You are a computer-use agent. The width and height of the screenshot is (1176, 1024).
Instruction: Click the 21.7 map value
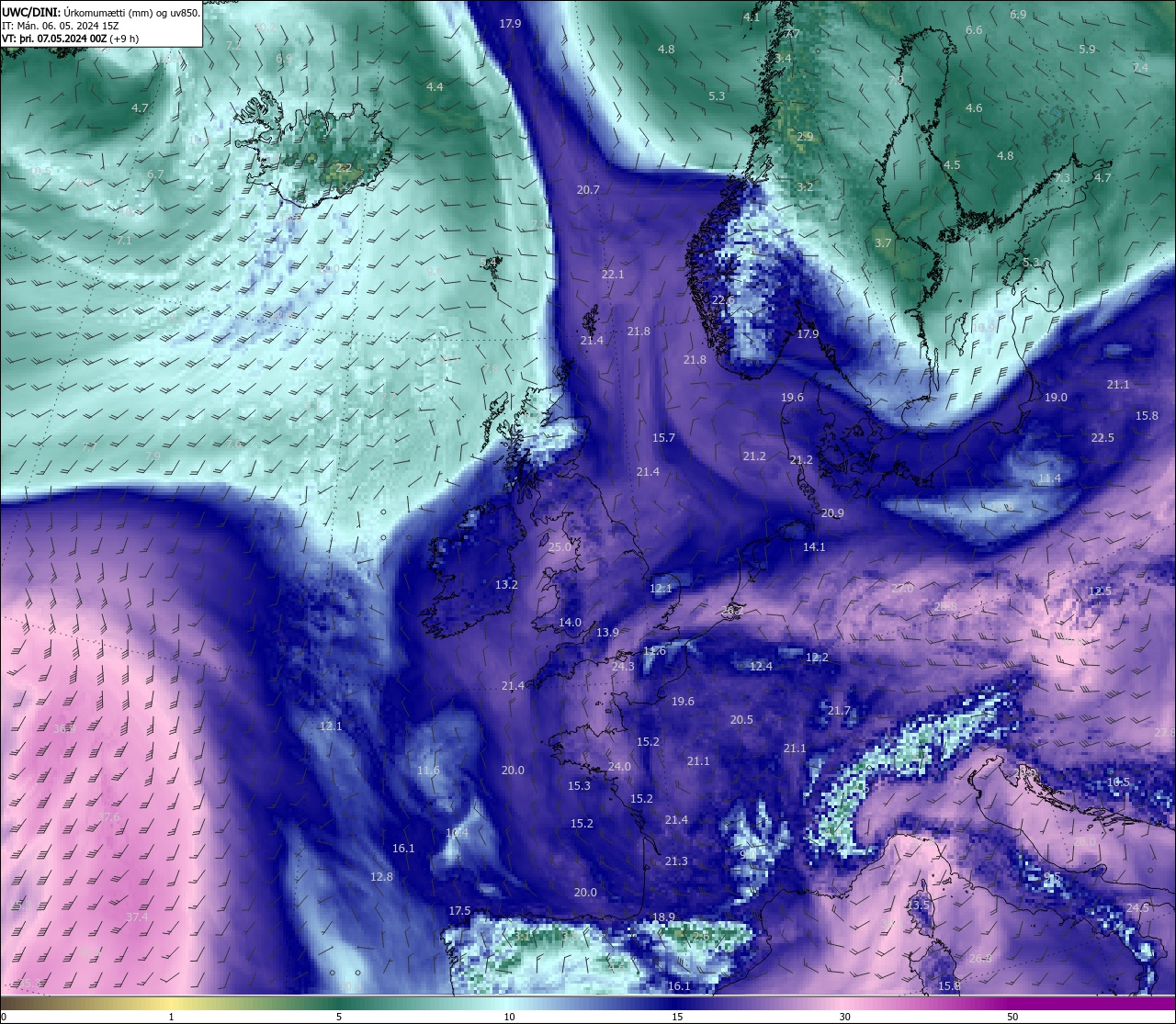839,711
